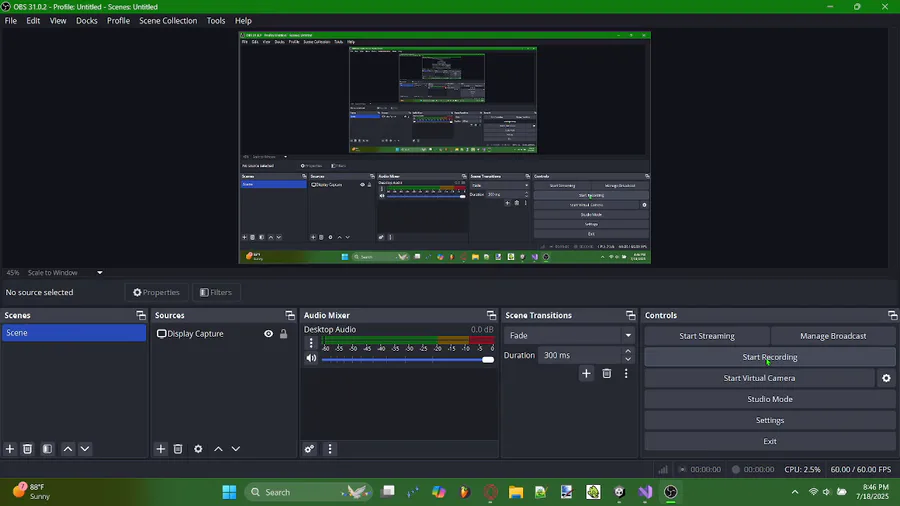Open Audio Mixer options three-dot menu
The height and width of the screenshot is (506, 900).
coord(330,449)
